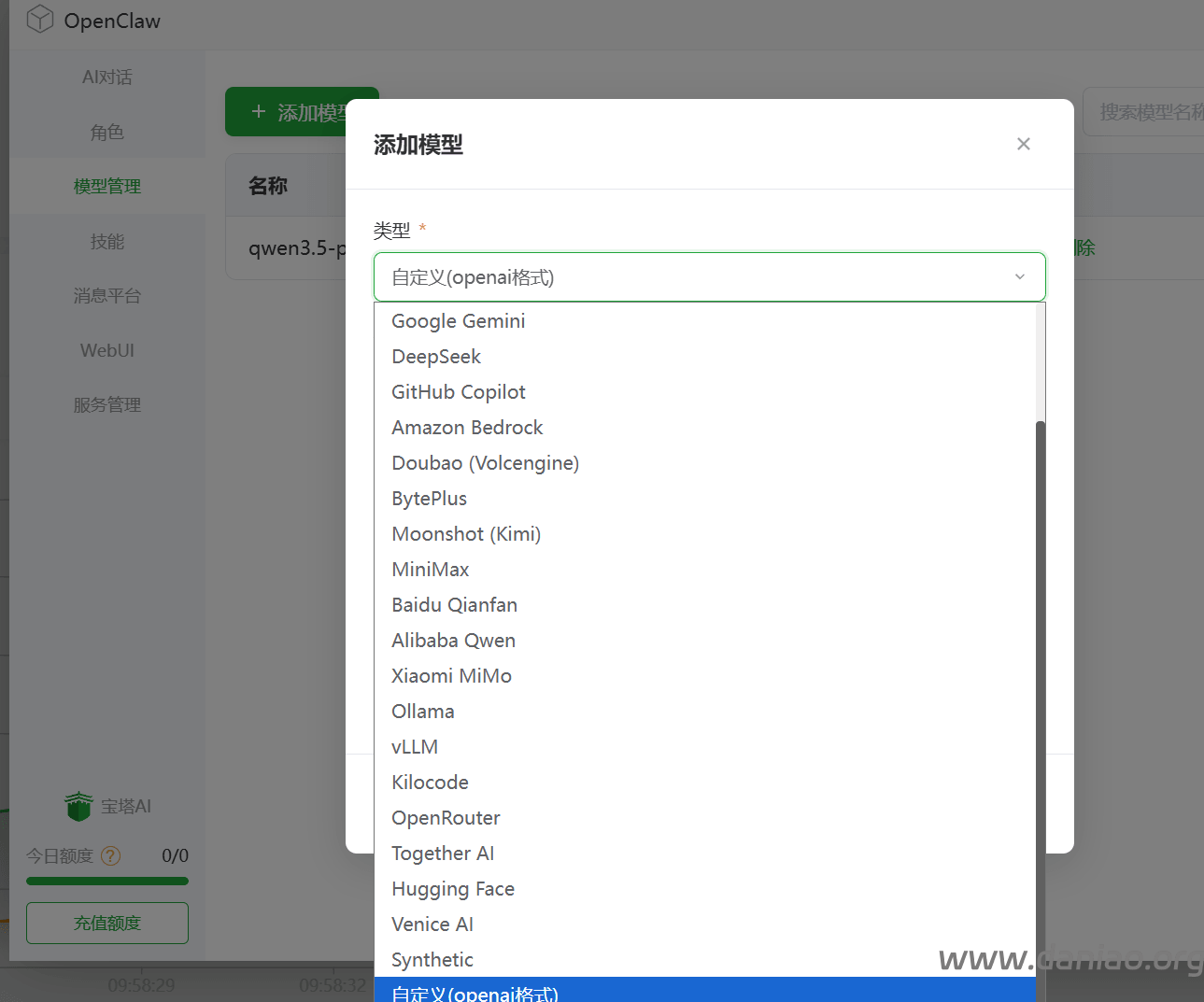Select the OpenRouter option
1204x1002 pixels.
(446, 818)
